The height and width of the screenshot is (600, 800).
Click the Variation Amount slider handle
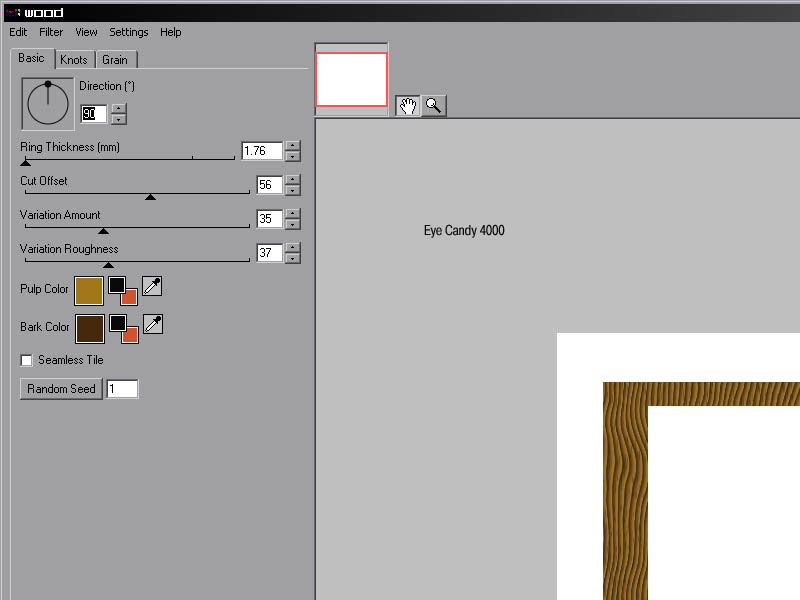click(104, 231)
